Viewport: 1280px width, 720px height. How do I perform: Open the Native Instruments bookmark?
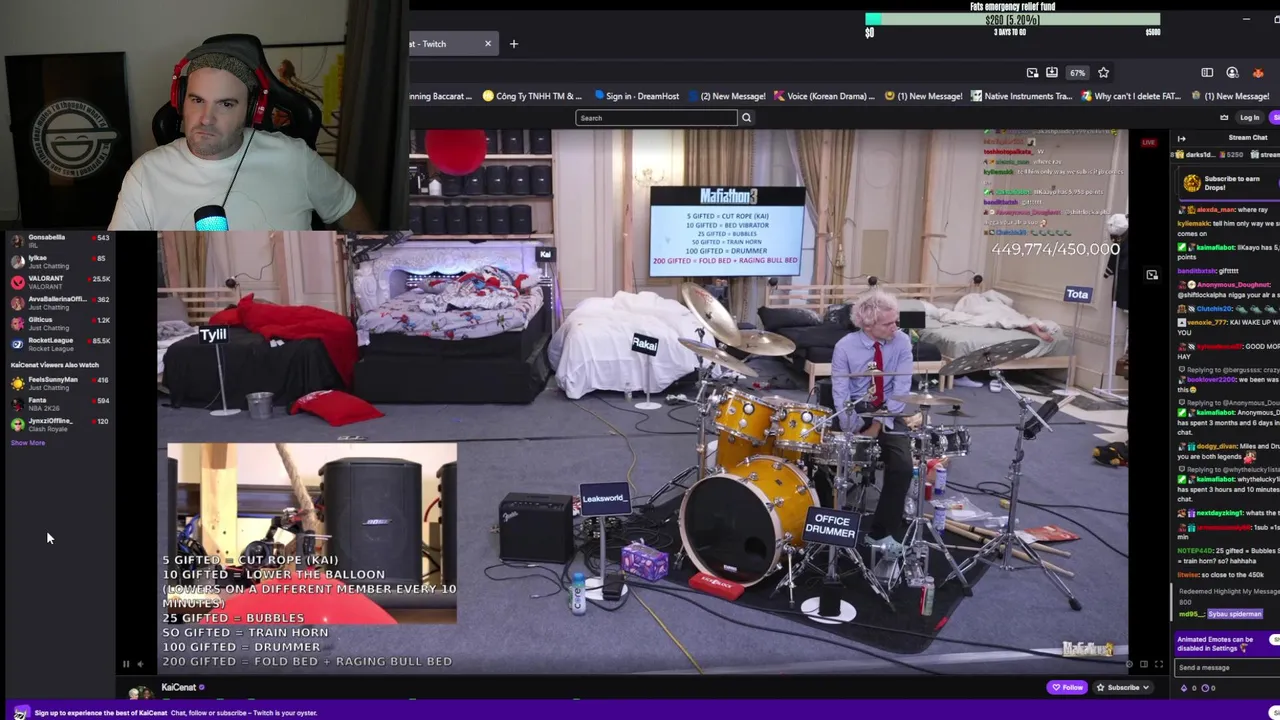pos(1020,96)
